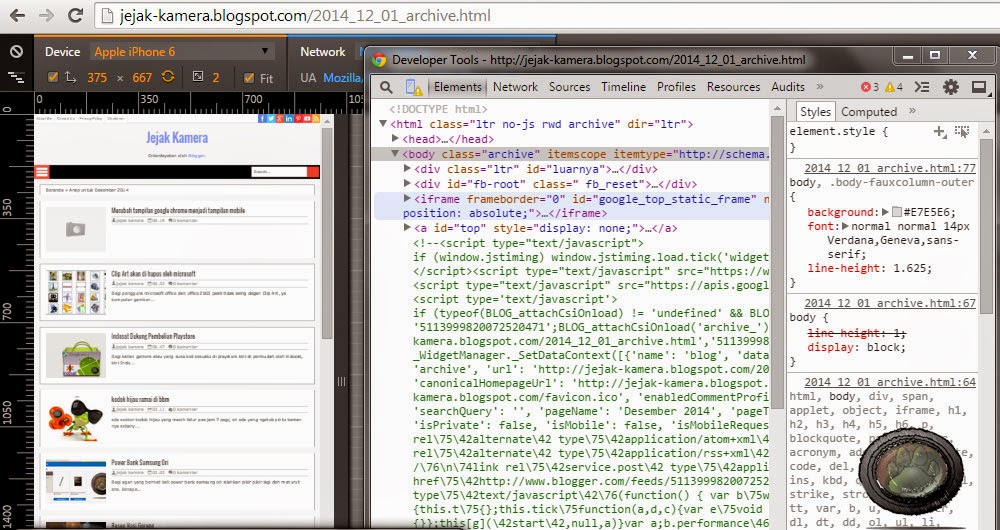Open DevTools settings gear
The width and height of the screenshot is (1000, 530).
951,87
